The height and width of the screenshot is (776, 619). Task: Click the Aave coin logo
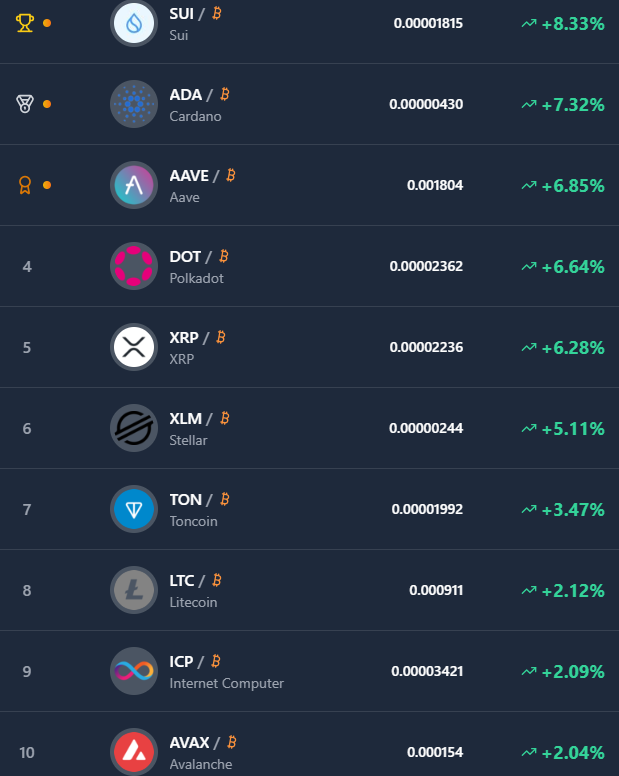(134, 185)
